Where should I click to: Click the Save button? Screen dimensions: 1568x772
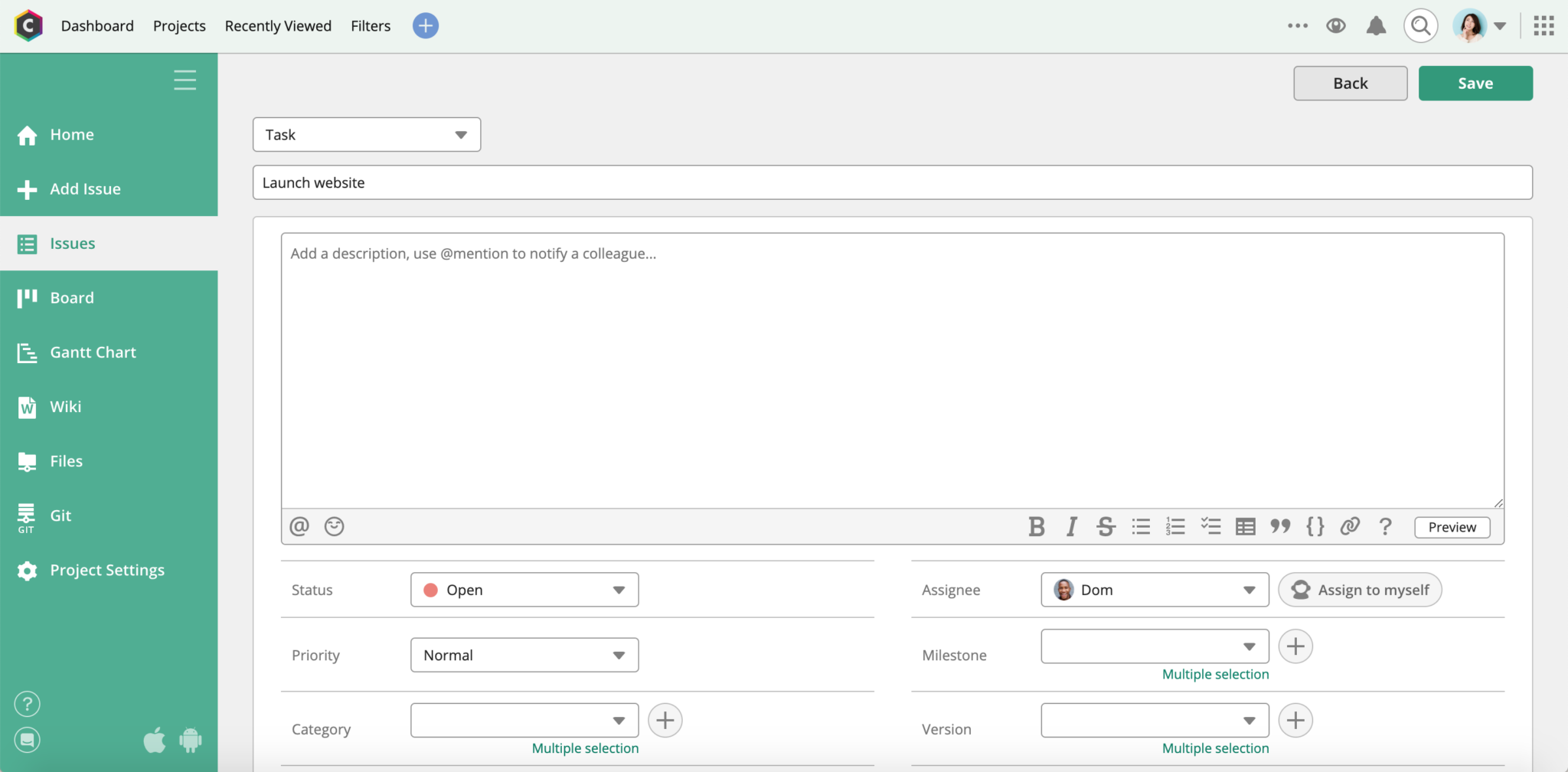(x=1475, y=83)
